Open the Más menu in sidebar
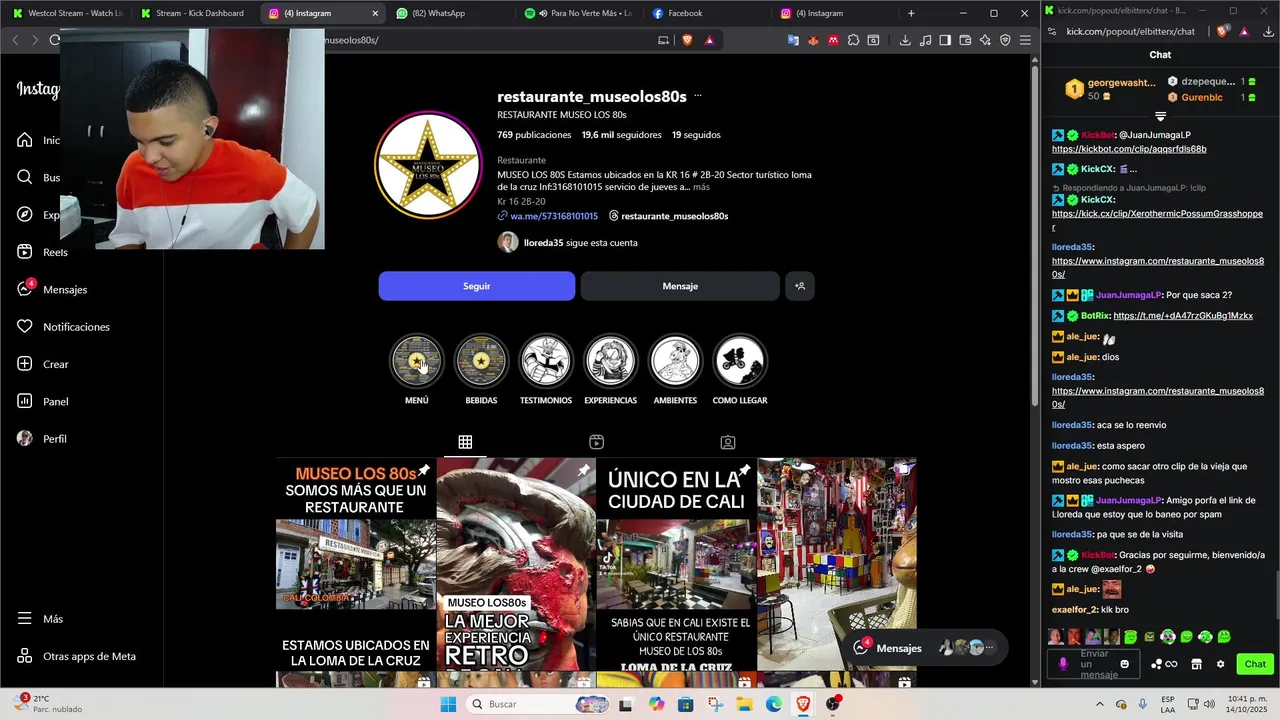 (40, 619)
